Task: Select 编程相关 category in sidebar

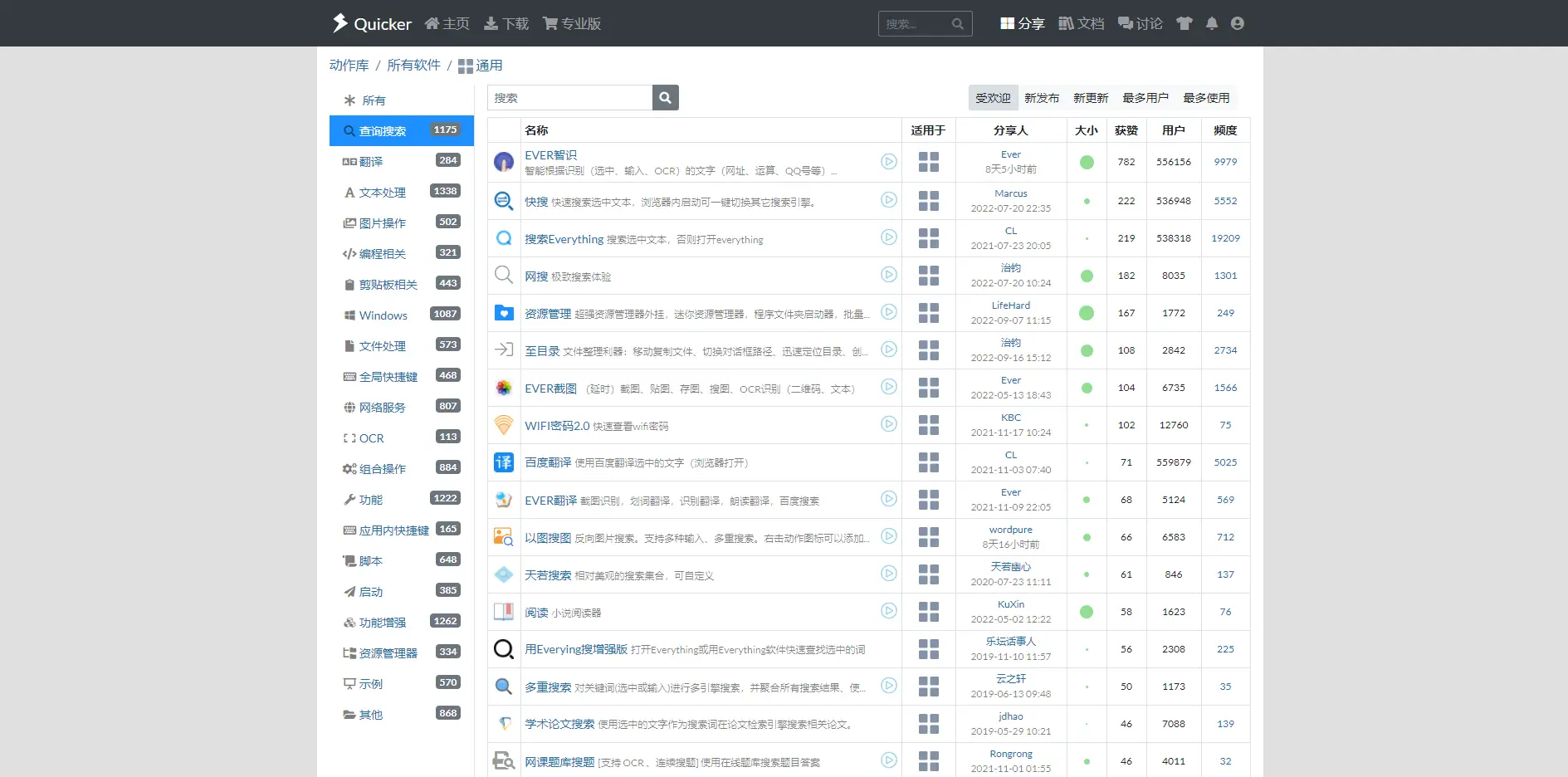Action: [402, 254]
